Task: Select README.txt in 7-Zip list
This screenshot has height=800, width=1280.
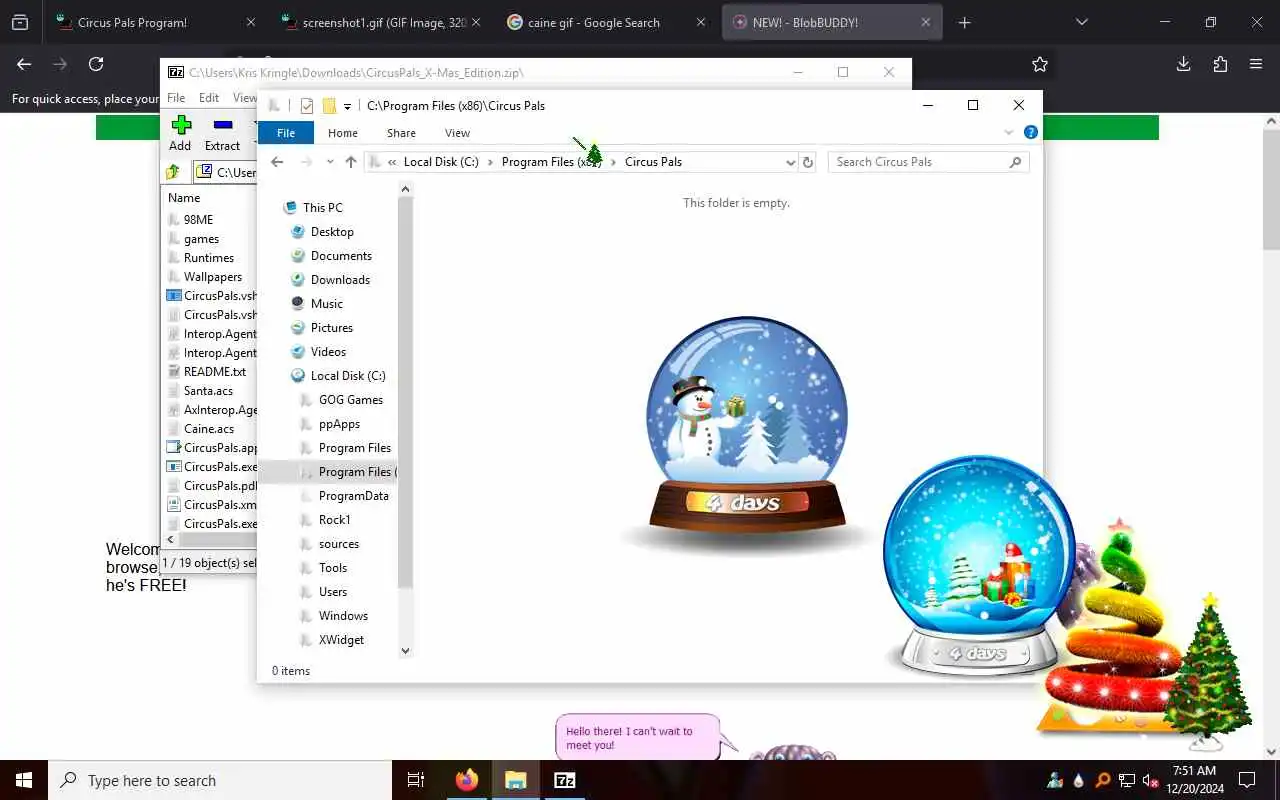Action: (214, 372)
